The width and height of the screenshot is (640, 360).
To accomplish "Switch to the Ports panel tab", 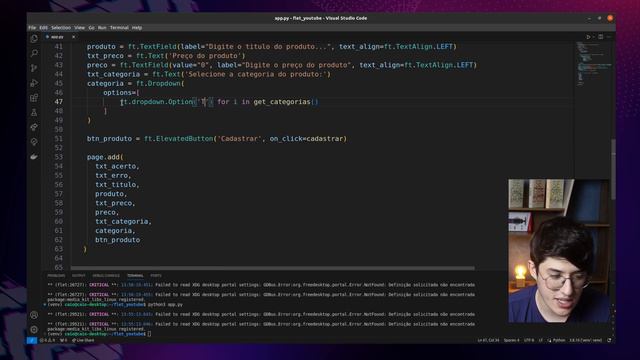I will click(x=156, y=276).
